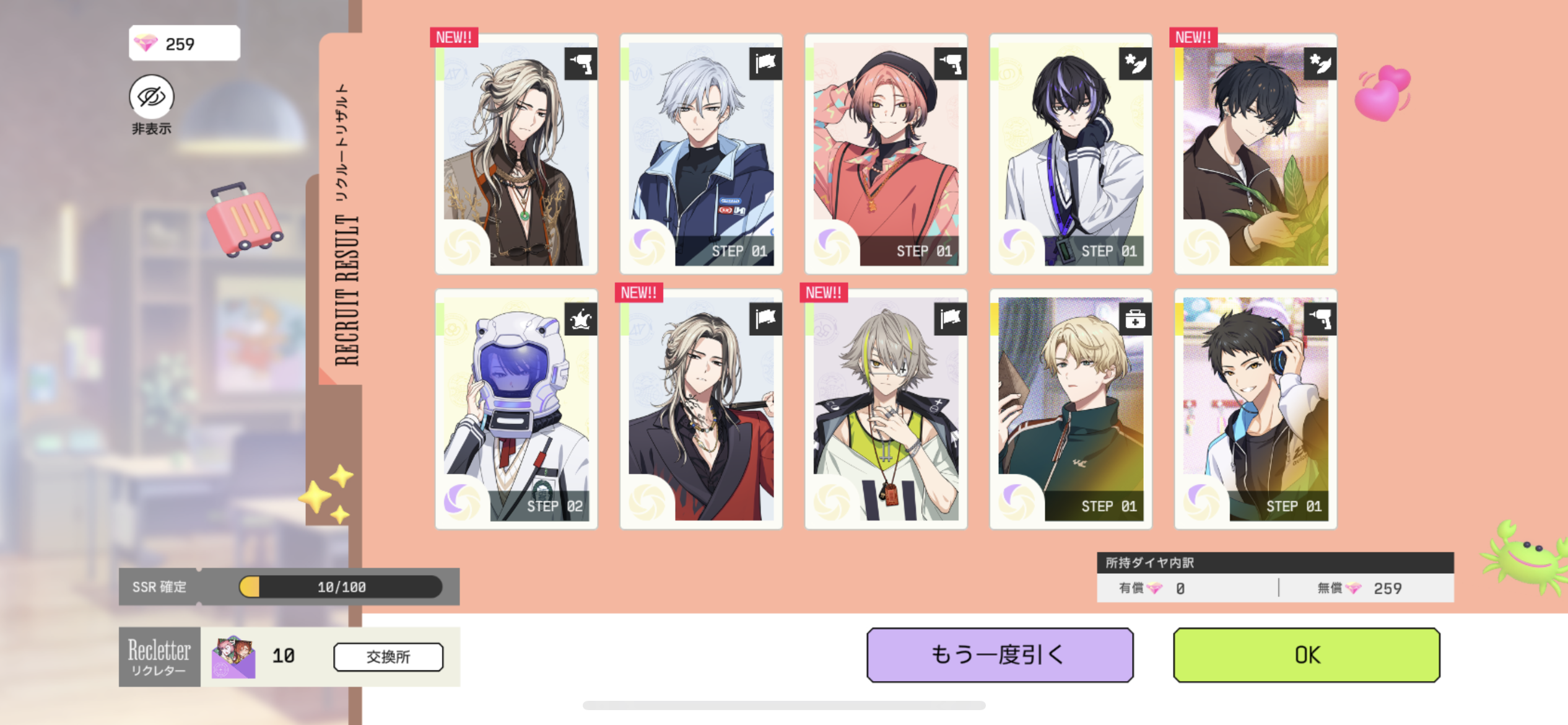
Task: Click the pink suitcase decoration
Action: click(x=244, y=219)
